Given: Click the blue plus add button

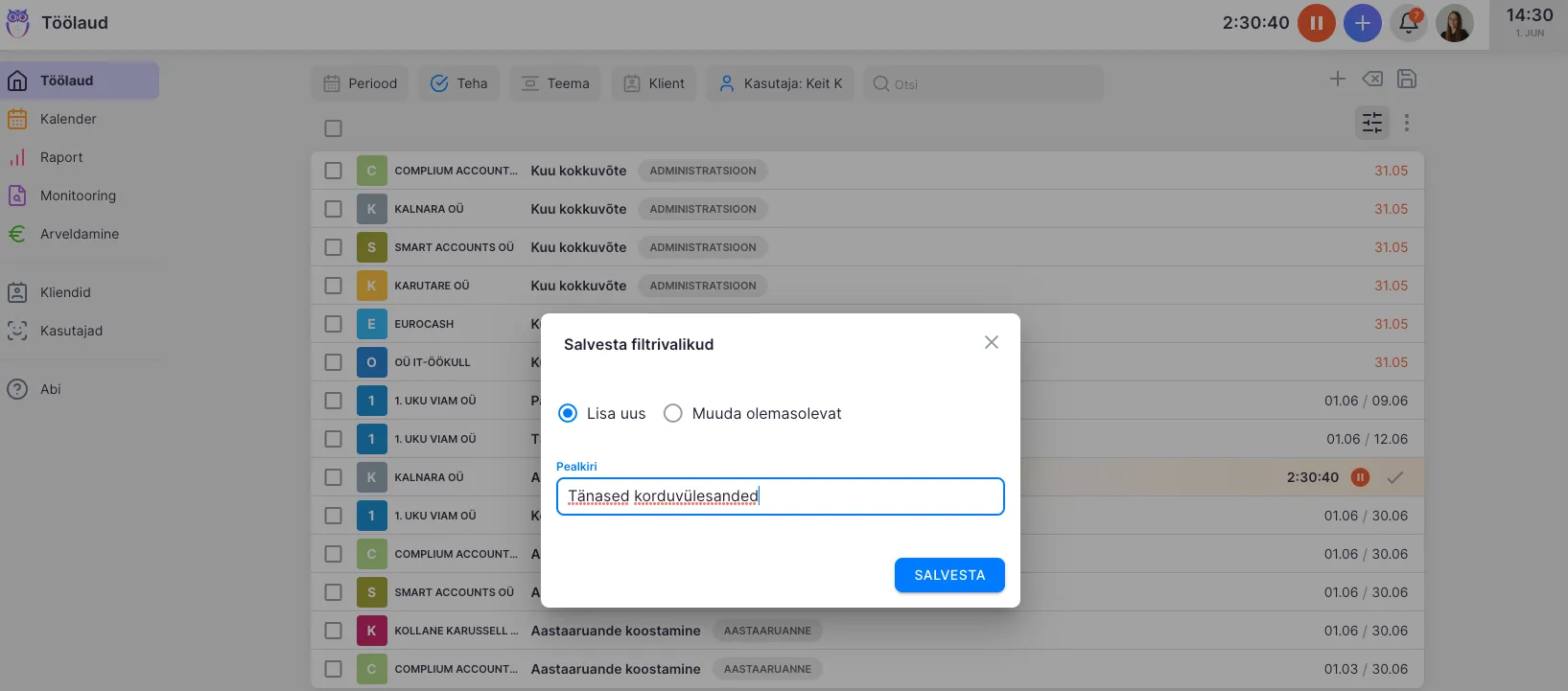Looking at the screenshot, I should pos(1362,23).
